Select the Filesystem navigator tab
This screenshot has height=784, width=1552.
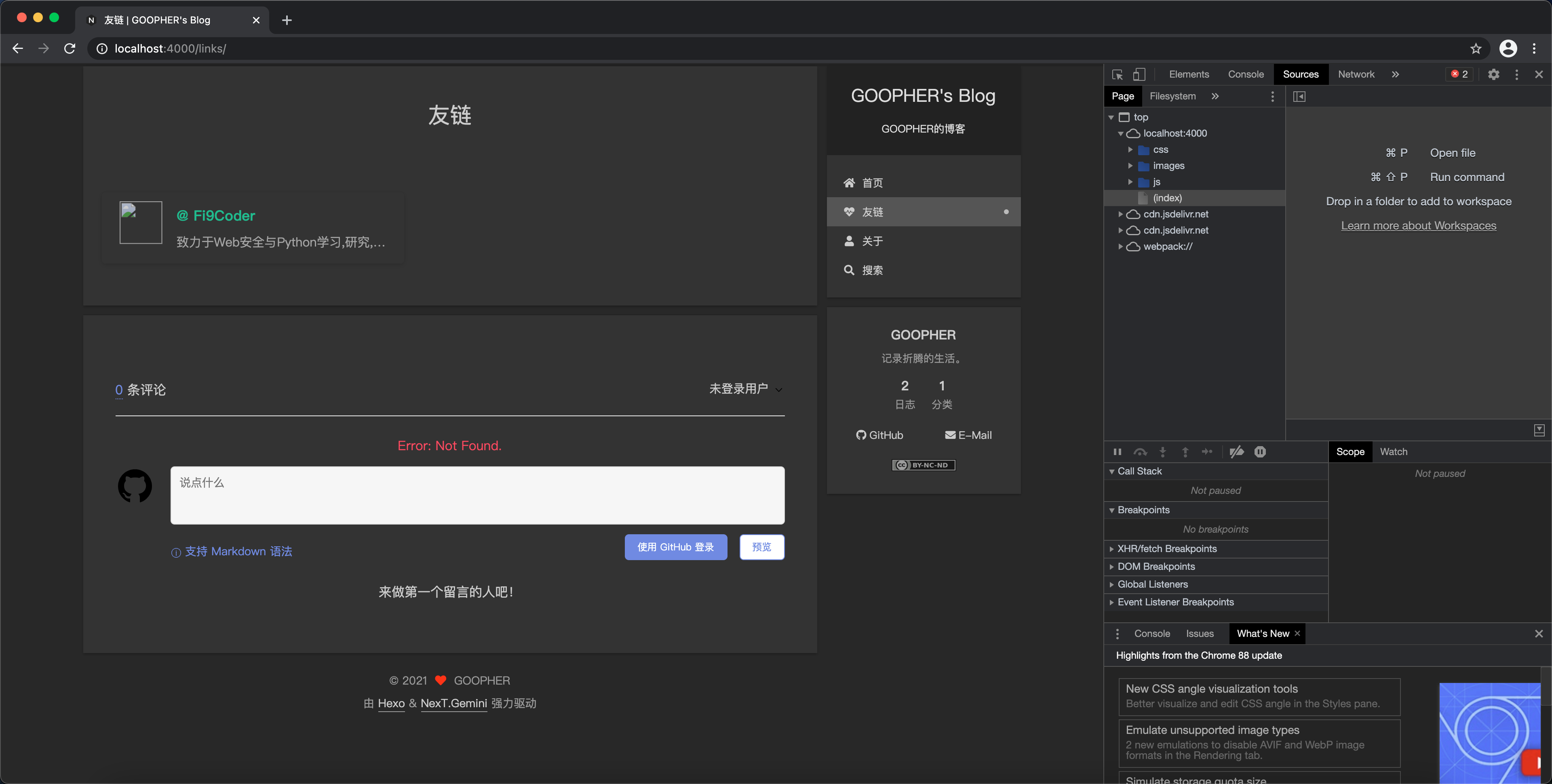click(1172, 96)
